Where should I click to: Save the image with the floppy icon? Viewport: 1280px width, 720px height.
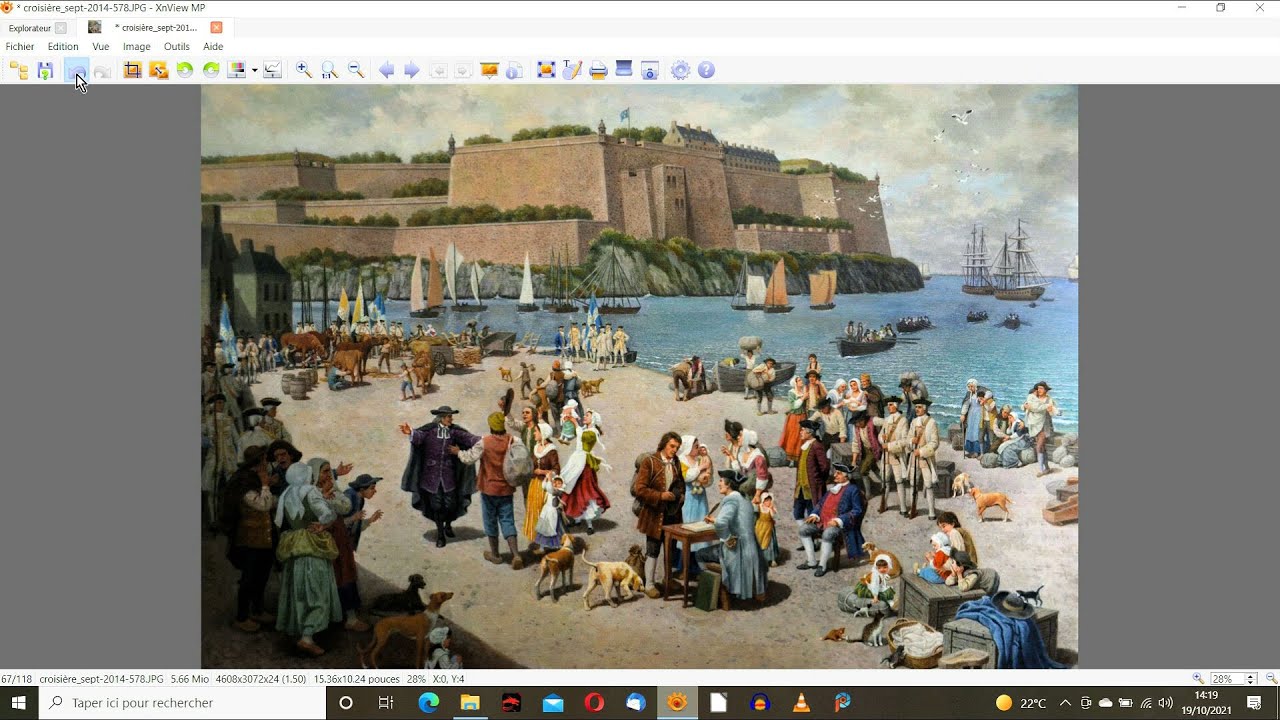(45, 70)
